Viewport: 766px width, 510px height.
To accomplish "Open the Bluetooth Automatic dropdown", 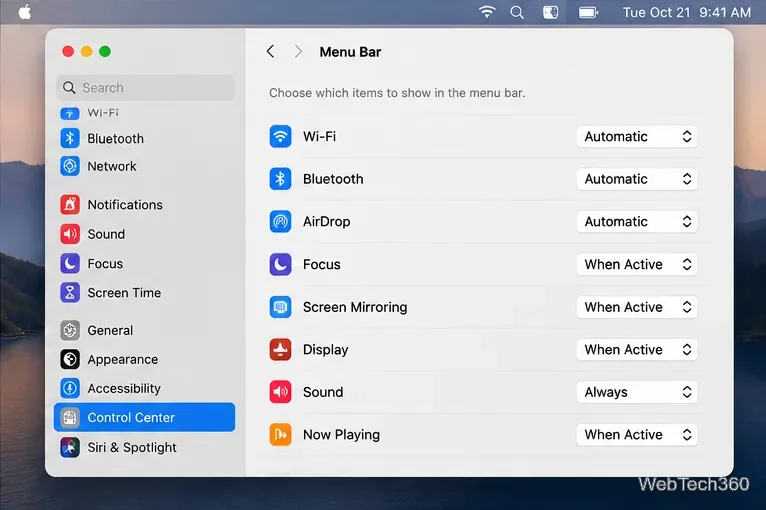I will [637, 179].
